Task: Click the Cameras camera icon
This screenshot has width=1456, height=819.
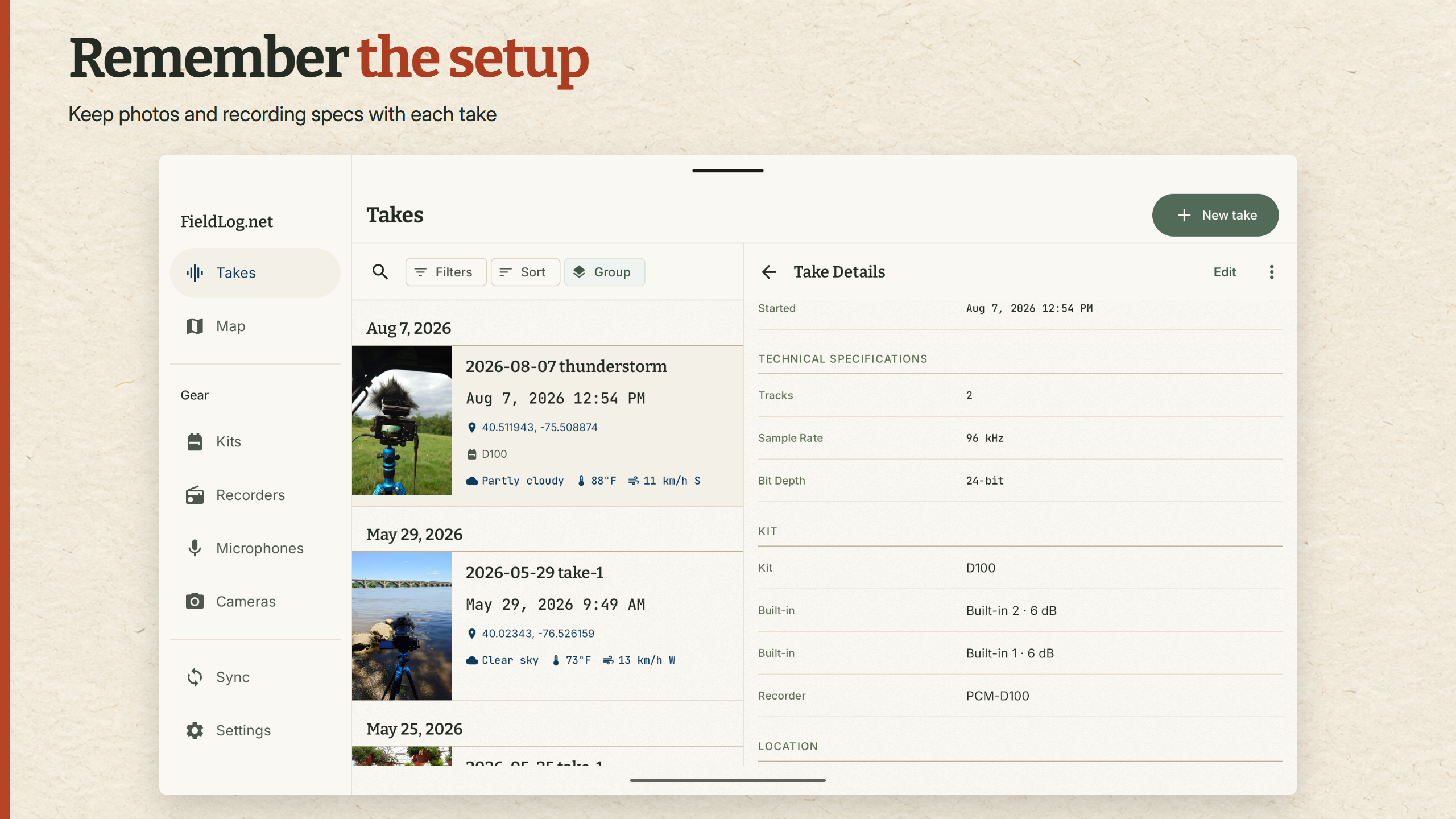Action: (195, 601)
